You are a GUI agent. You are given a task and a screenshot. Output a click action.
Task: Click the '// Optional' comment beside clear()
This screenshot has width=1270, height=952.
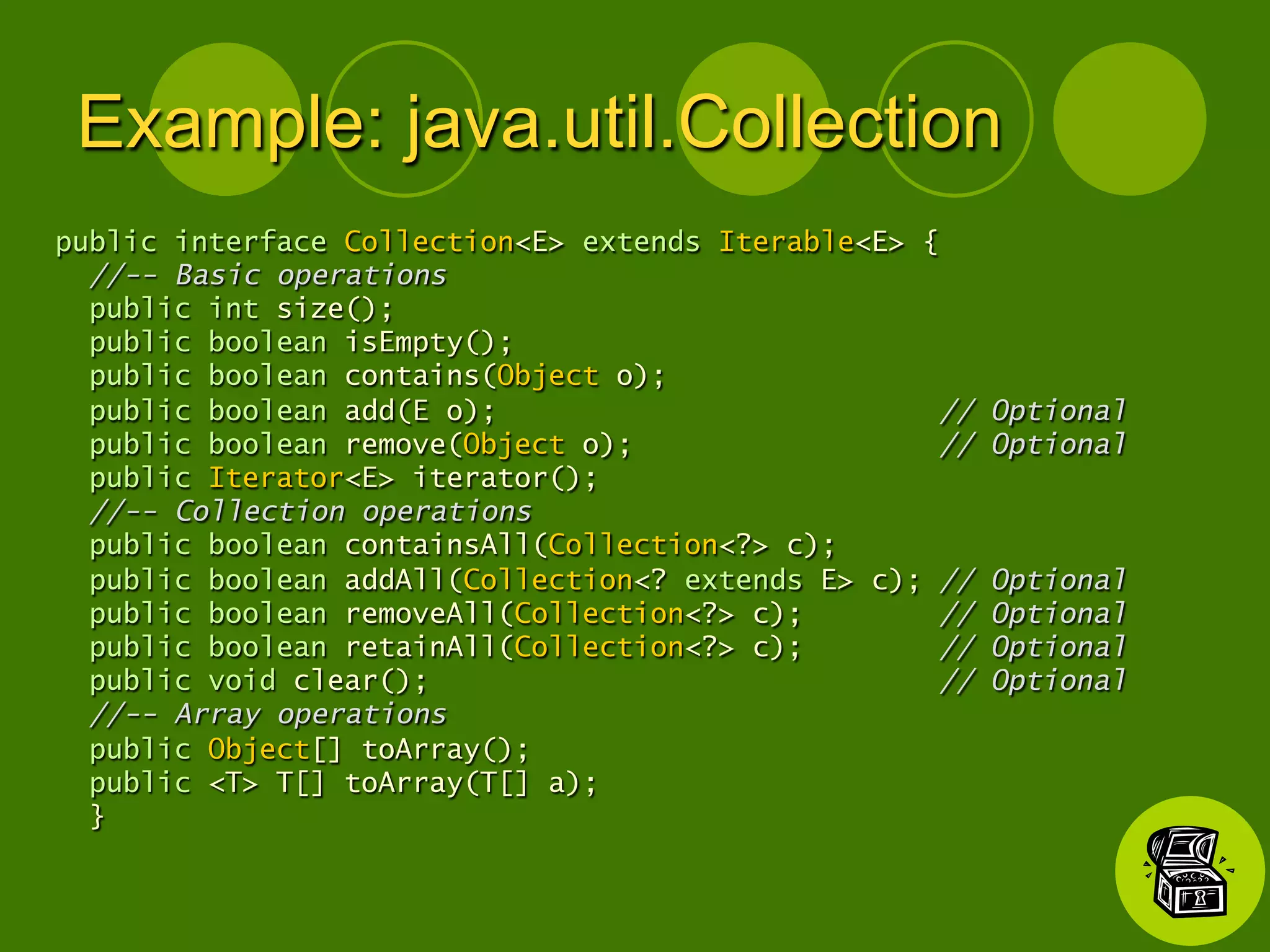click(x=1033, y=681)
